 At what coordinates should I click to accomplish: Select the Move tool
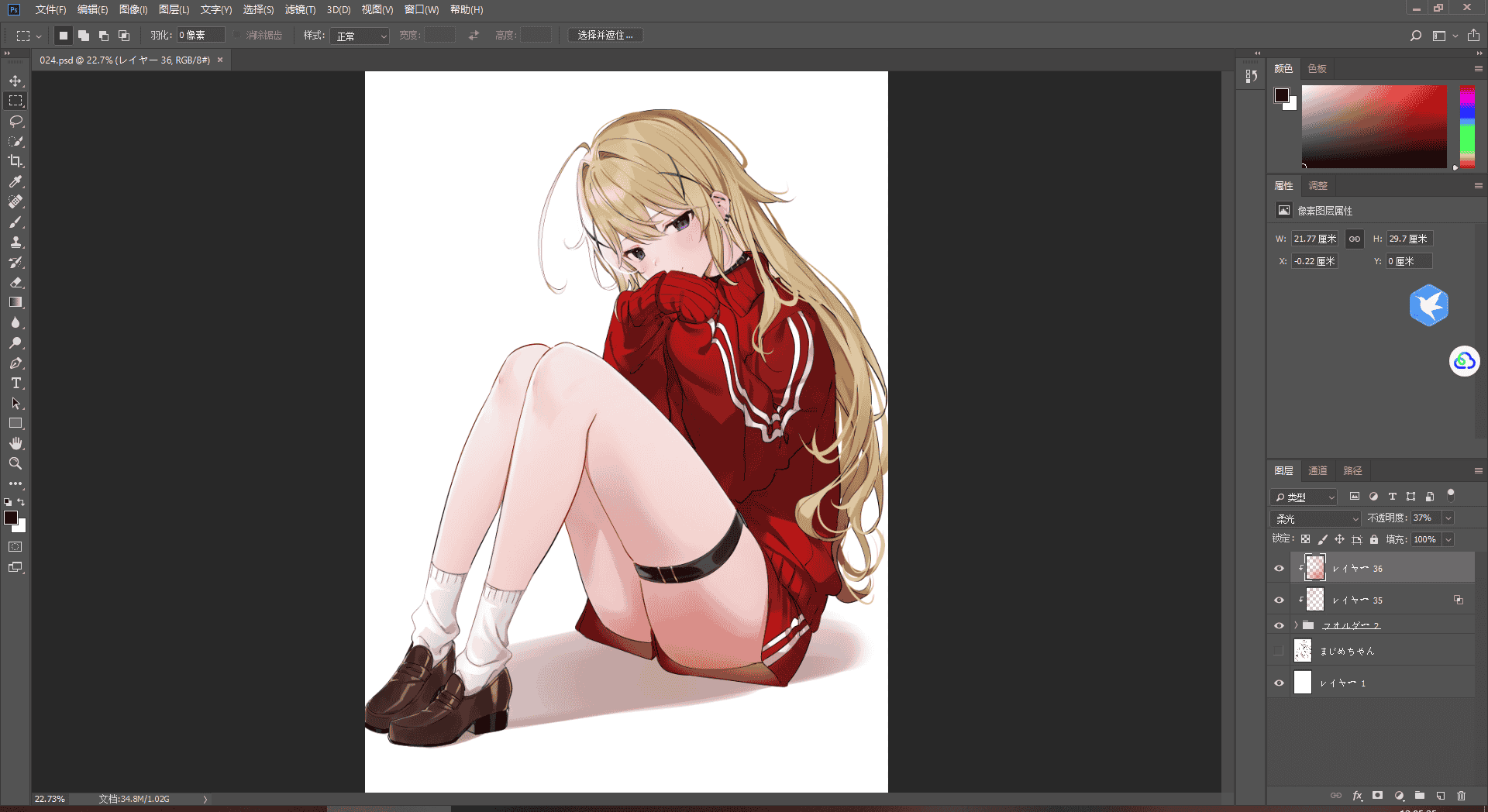15,81
